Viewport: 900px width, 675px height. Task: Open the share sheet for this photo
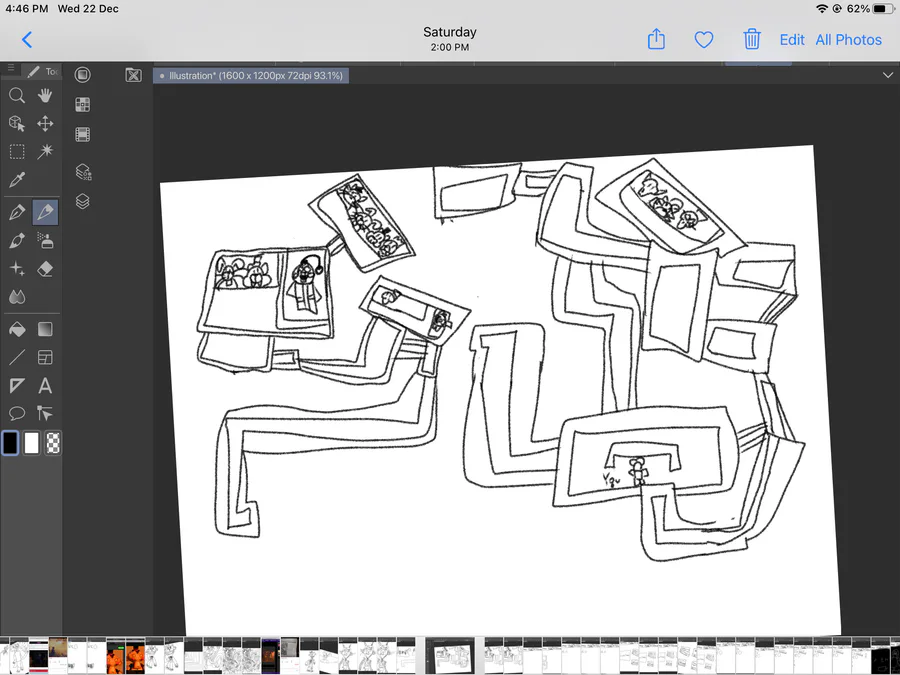coord(656,39)
